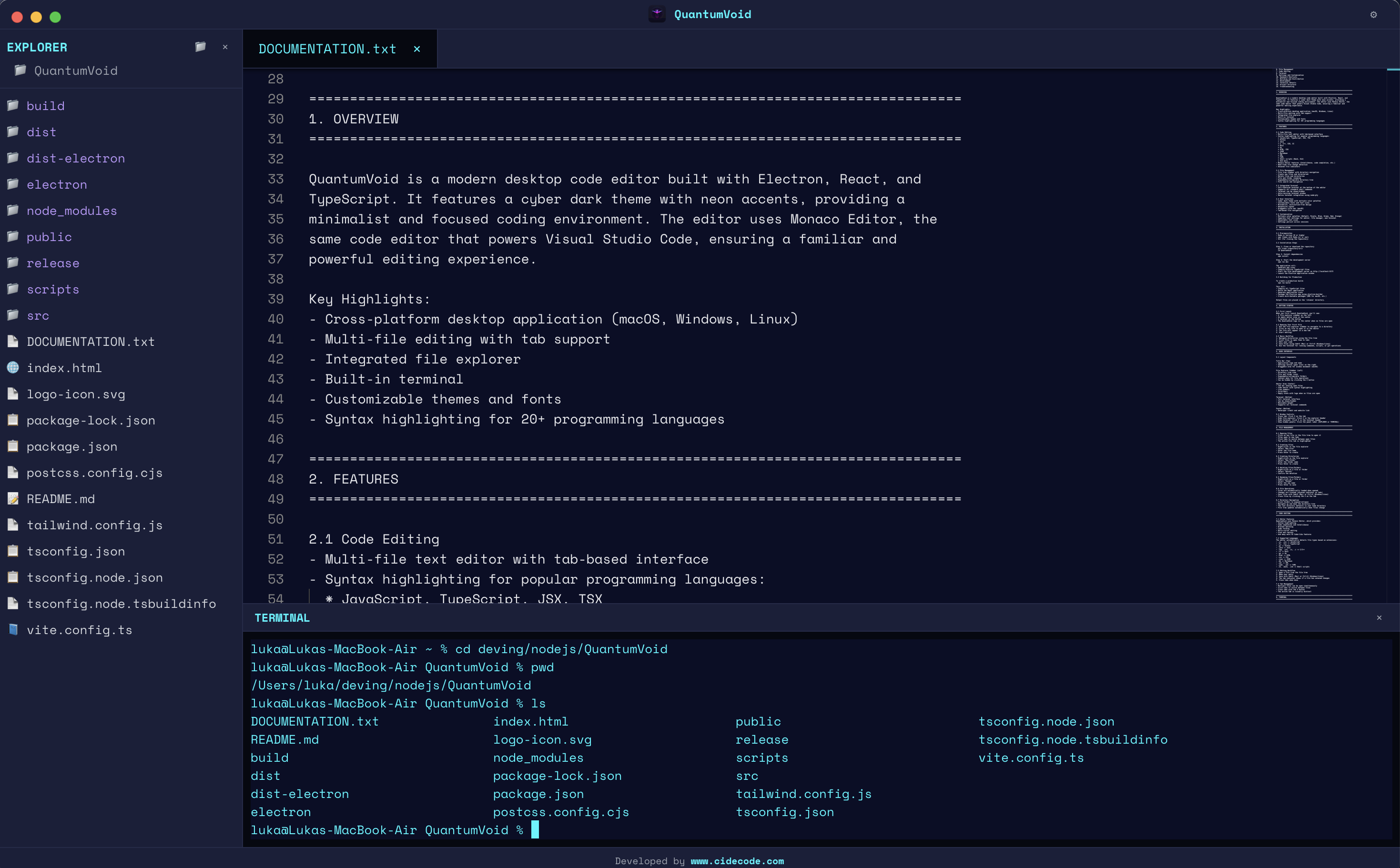The height and width of the screenshot is (868, 1400).
Task: Expand the node_modules folder
Action: click(x=72, y=211)
